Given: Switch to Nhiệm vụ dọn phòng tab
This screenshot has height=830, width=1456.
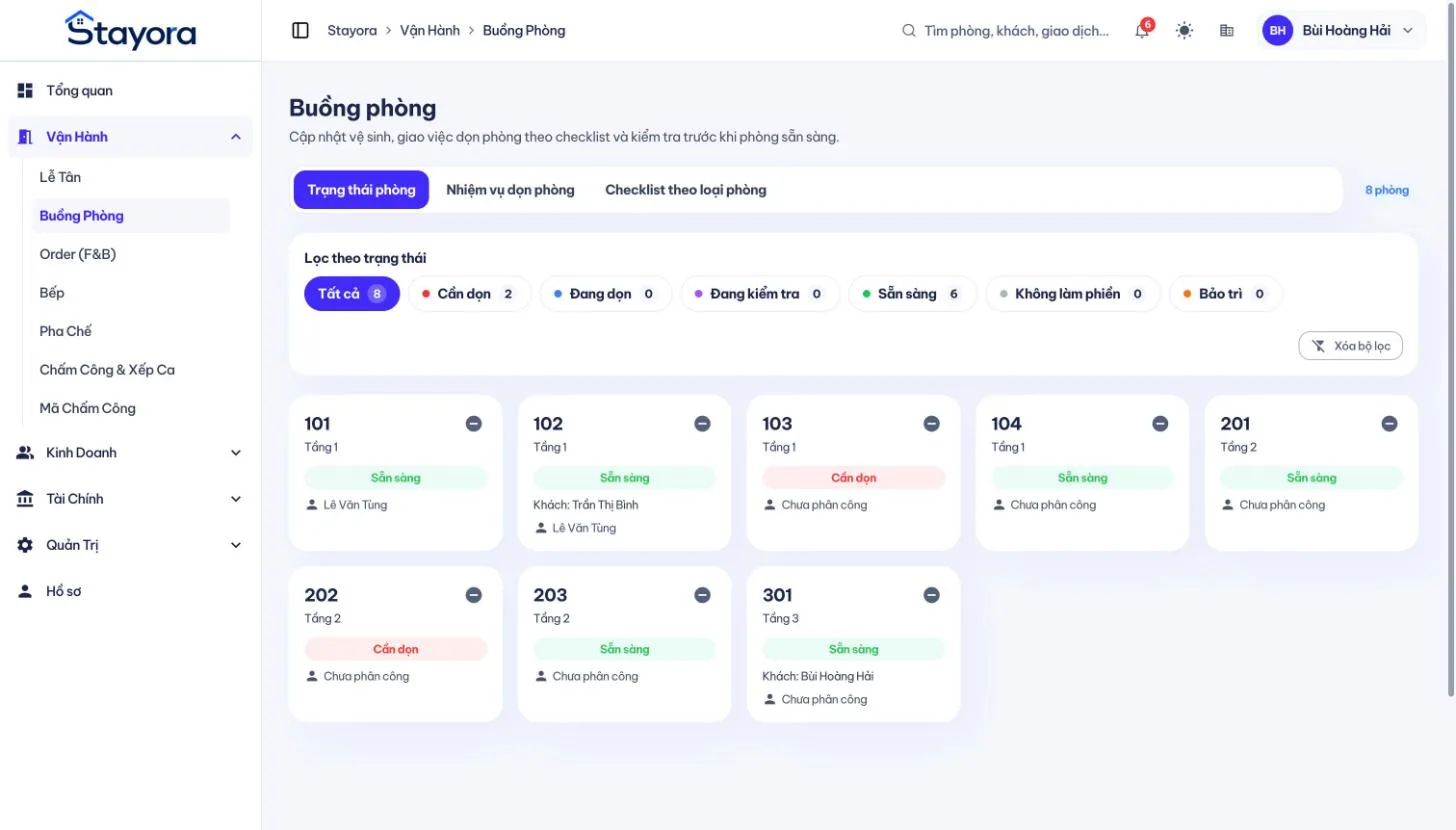Looking at the screenshot, I should [510, 190].
